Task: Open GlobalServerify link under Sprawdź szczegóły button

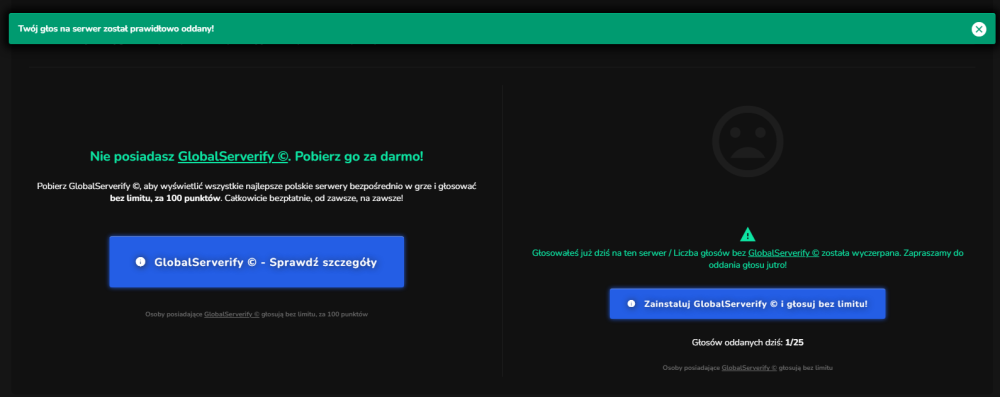Action: tap(232, 314)
